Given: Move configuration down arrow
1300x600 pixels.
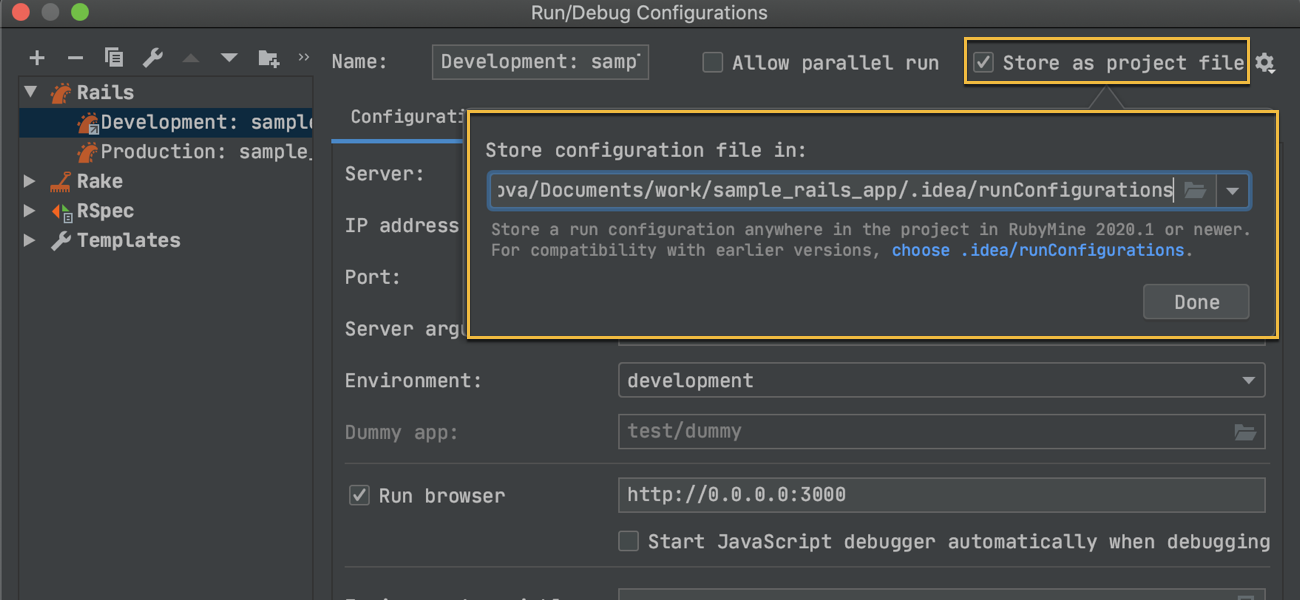Looking at the screenshot, I should click(x=229, y=58).
